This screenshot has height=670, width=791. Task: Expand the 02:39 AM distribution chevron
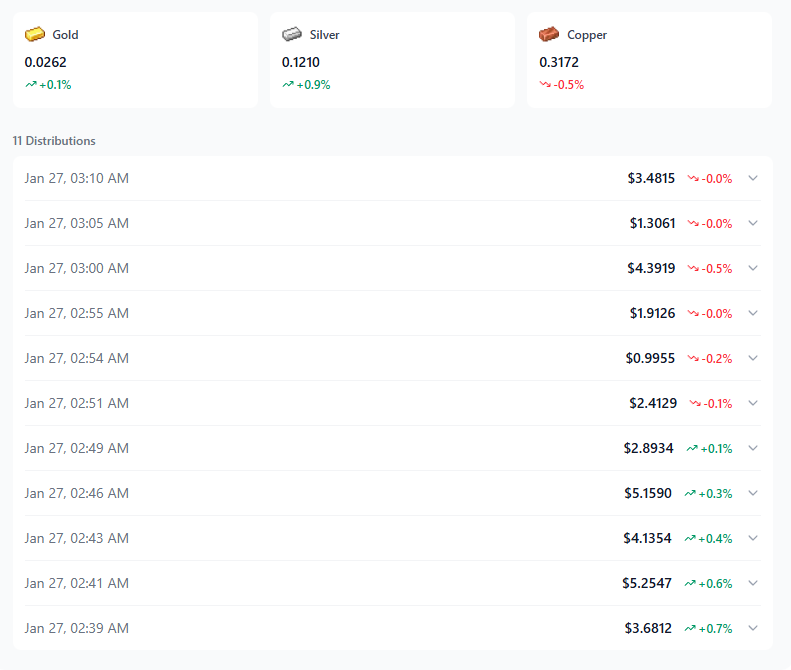coord(753,628)
